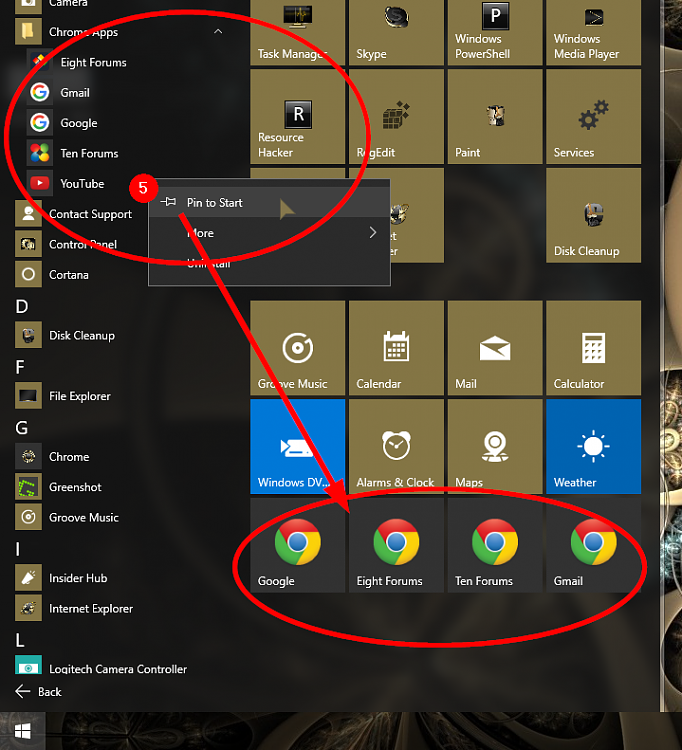Open the Weather tile
682x750 pixels.
click(593, 446)
